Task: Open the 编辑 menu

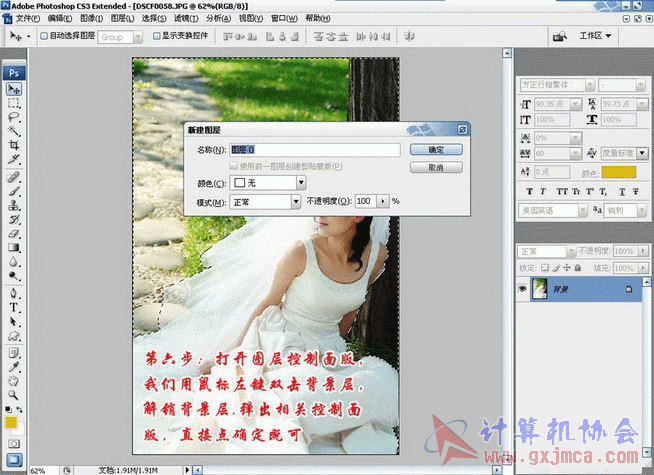Action: click(x=60, y=18)
